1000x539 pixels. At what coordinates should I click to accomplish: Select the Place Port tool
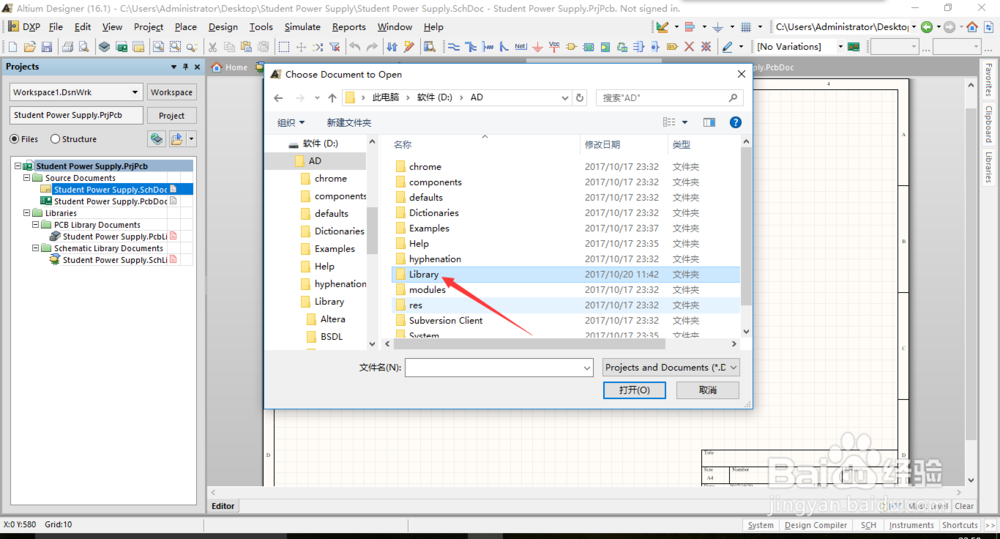tap(672, 47)
